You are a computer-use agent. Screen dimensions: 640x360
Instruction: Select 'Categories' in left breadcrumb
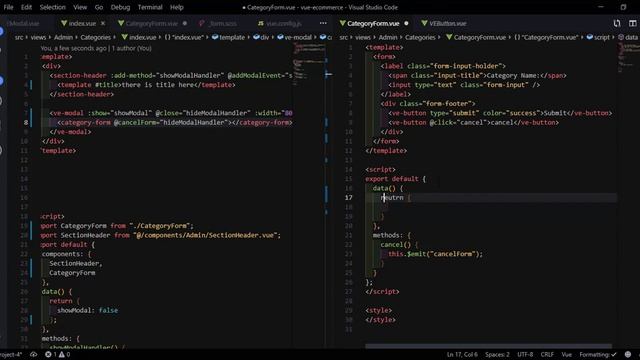coord(96,38)
